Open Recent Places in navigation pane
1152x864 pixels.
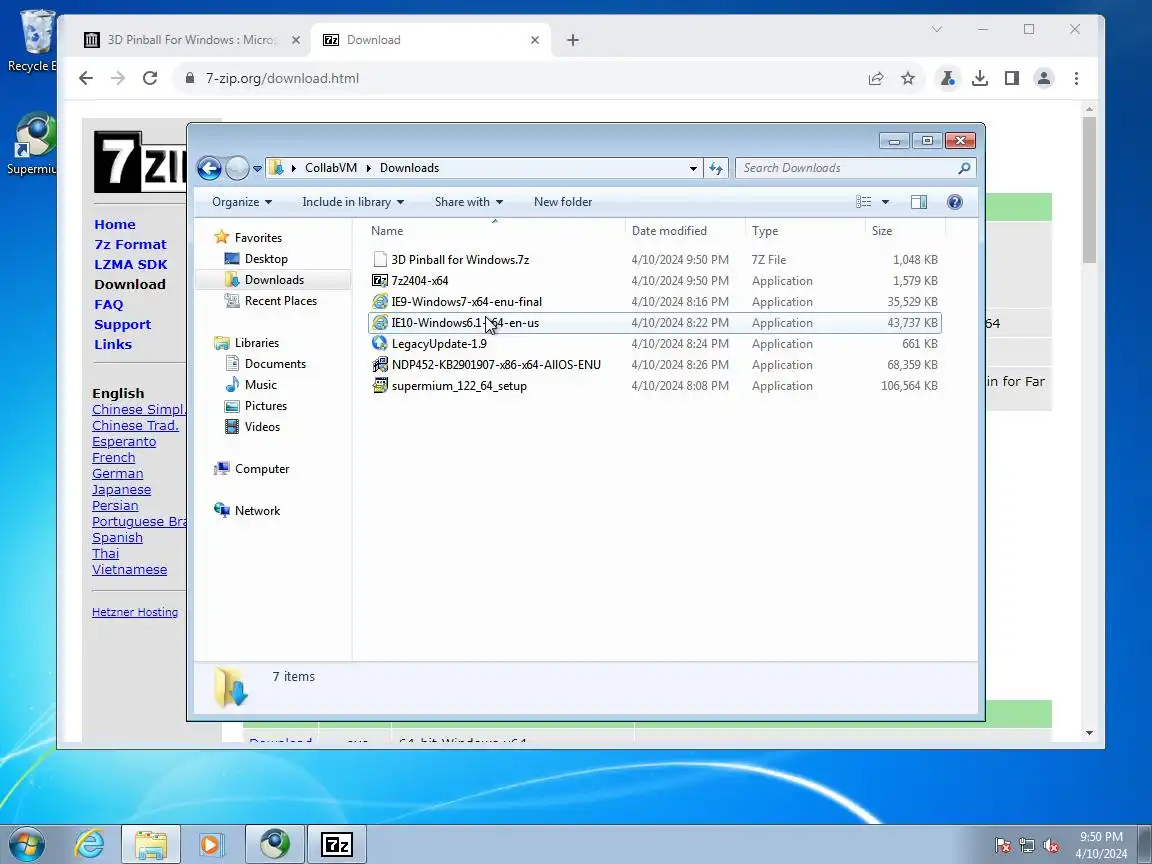pyautogui.click(x=281, y=300)
